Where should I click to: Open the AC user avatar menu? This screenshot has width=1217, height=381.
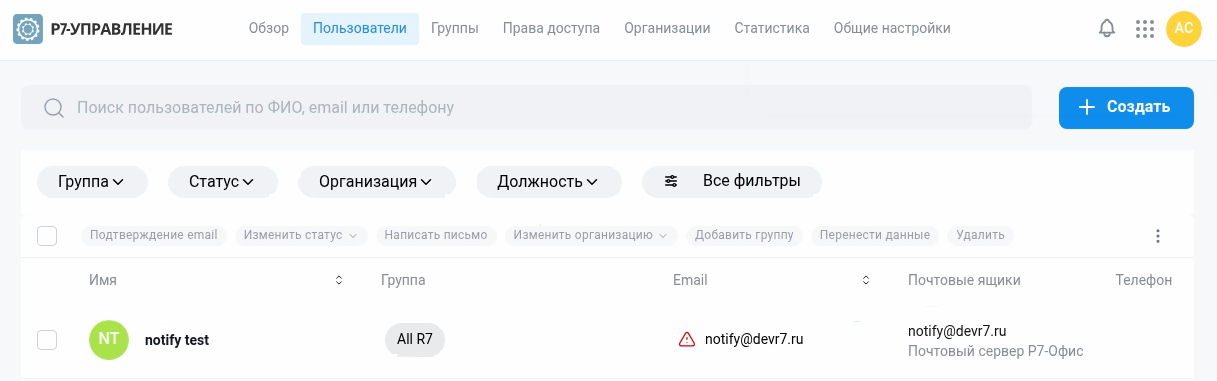[x=1184, y=28]
